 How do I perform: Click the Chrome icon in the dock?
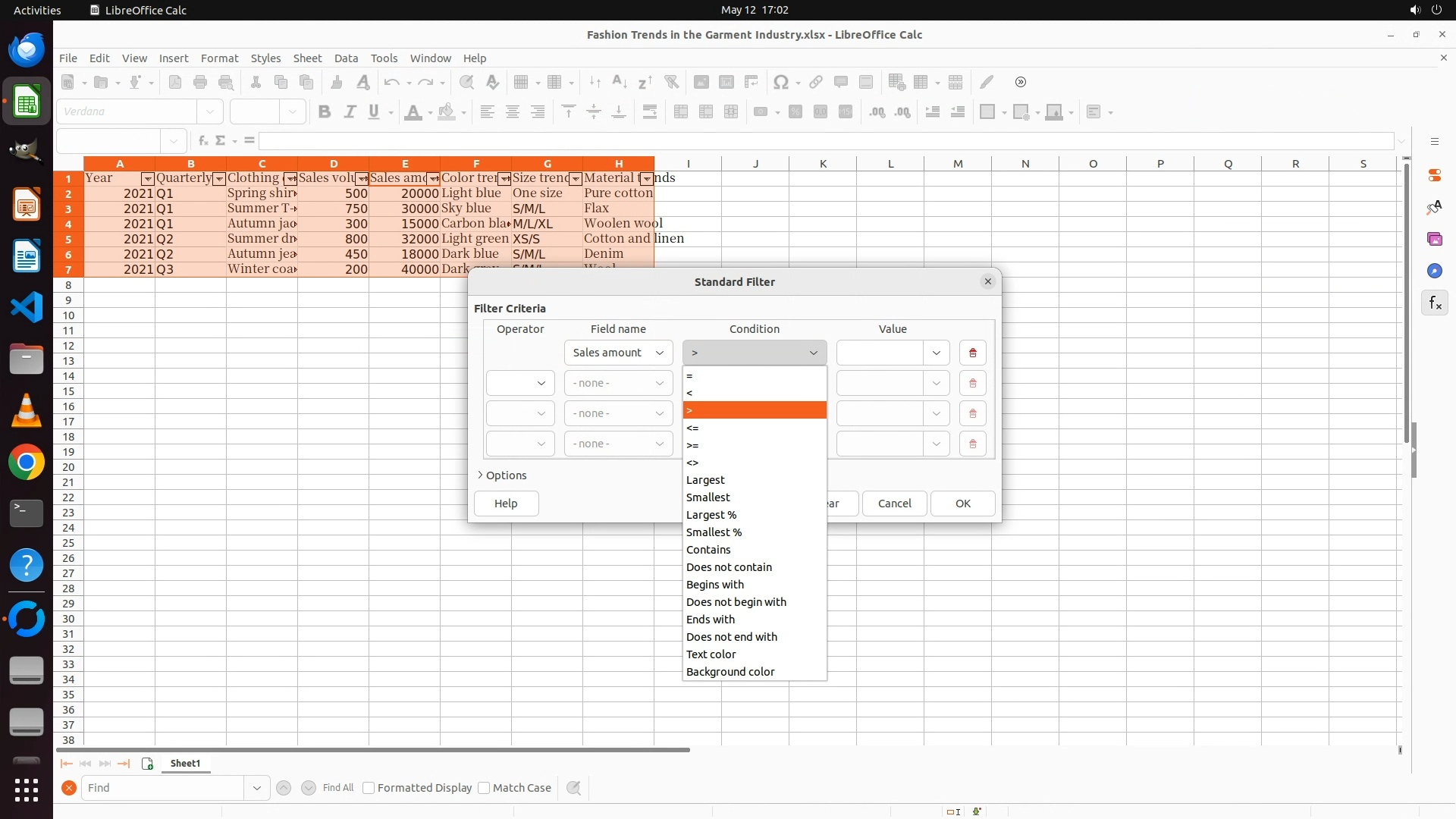point(27,463)
